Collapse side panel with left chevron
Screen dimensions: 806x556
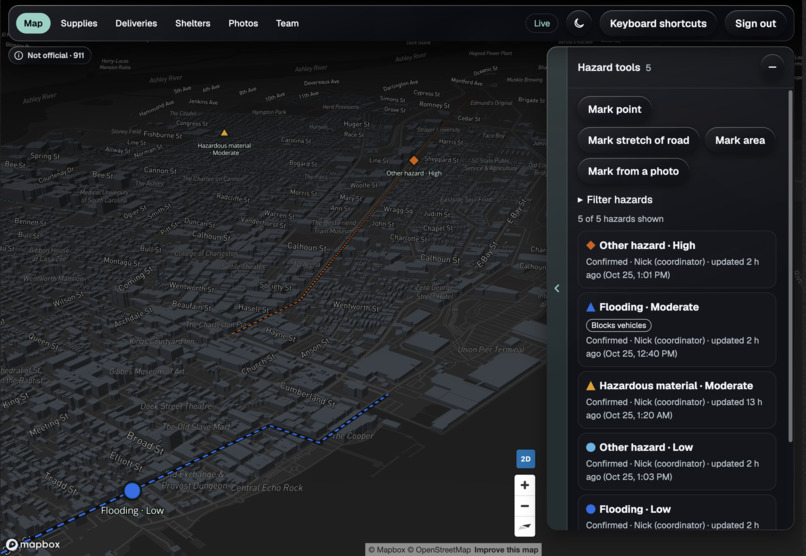557,288
